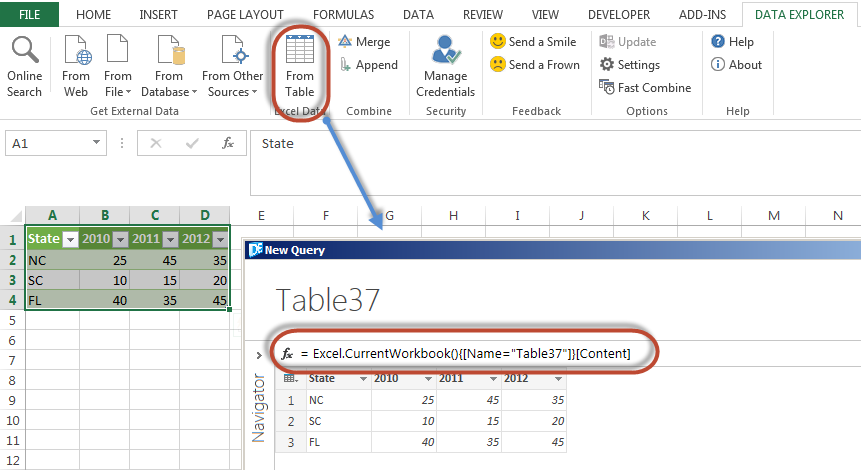Open the table menu icon in query preview

(x=290, y=378)
